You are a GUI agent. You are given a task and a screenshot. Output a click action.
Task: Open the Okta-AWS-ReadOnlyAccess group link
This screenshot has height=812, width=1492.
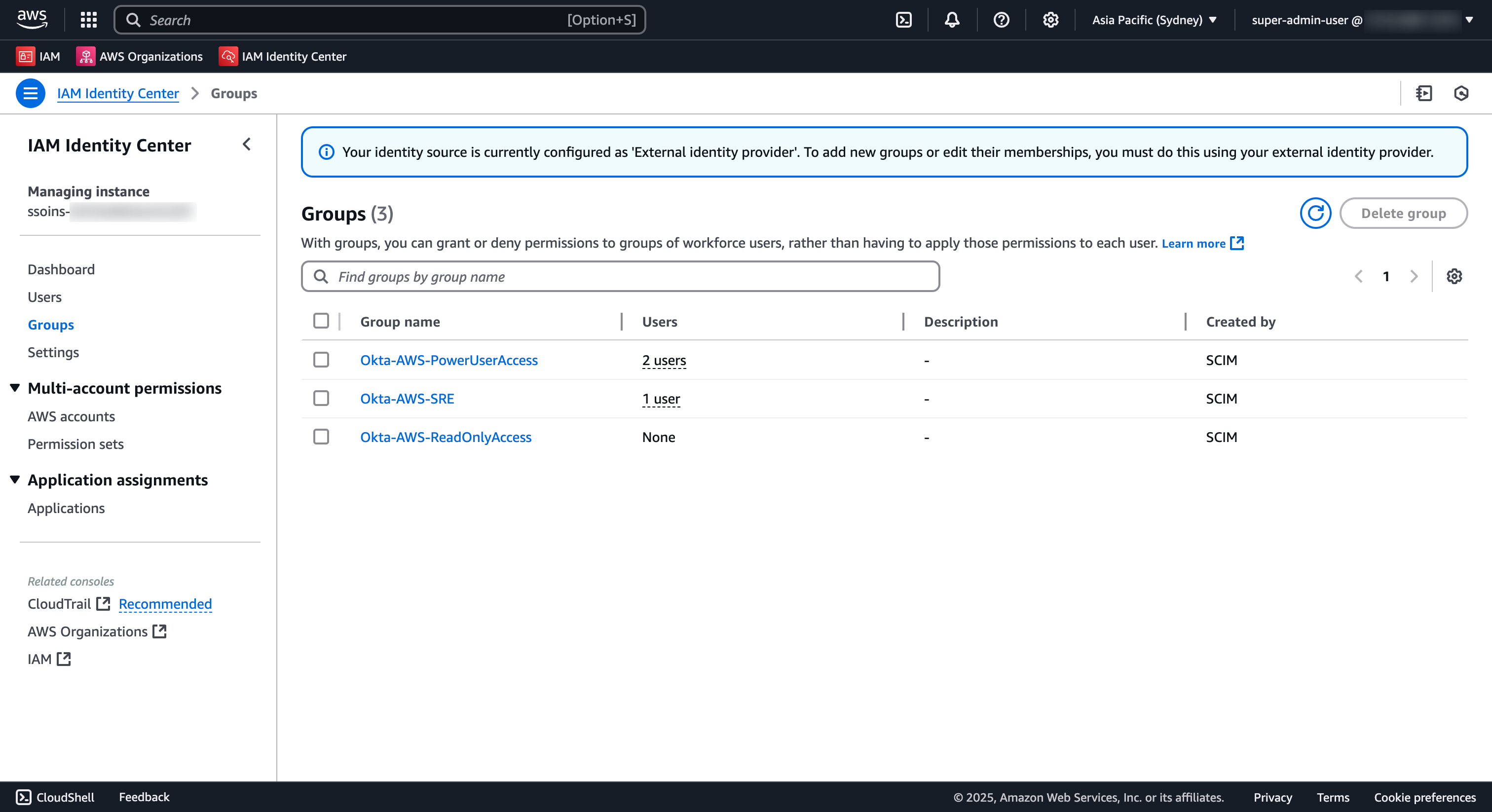coord(446,437)
